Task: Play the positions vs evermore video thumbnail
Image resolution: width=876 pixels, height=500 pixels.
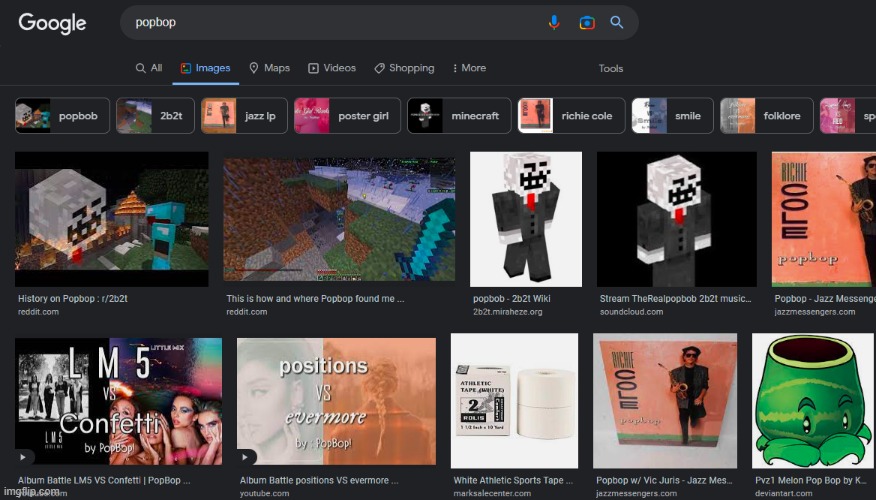Action: pos(336,400)
